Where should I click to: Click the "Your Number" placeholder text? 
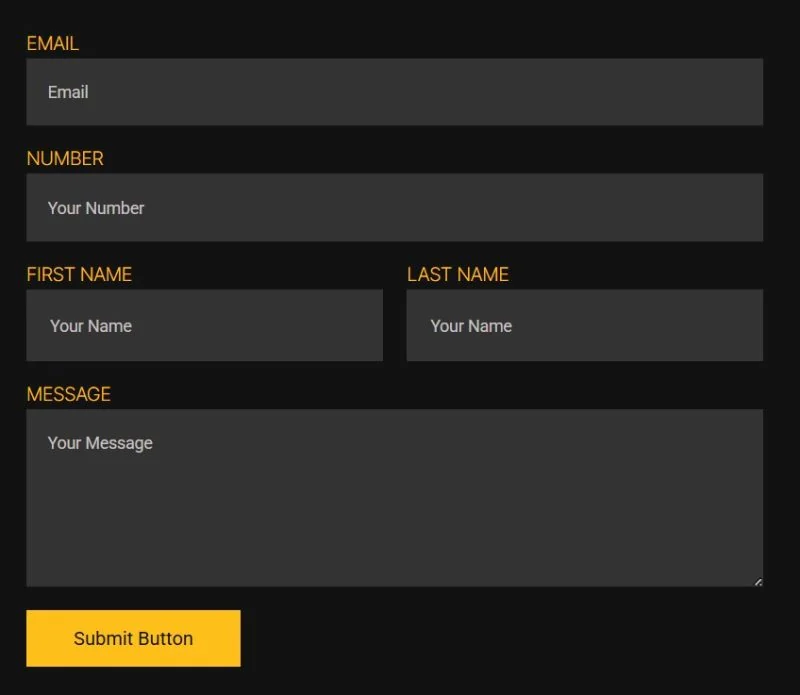(x=96, y=208)
